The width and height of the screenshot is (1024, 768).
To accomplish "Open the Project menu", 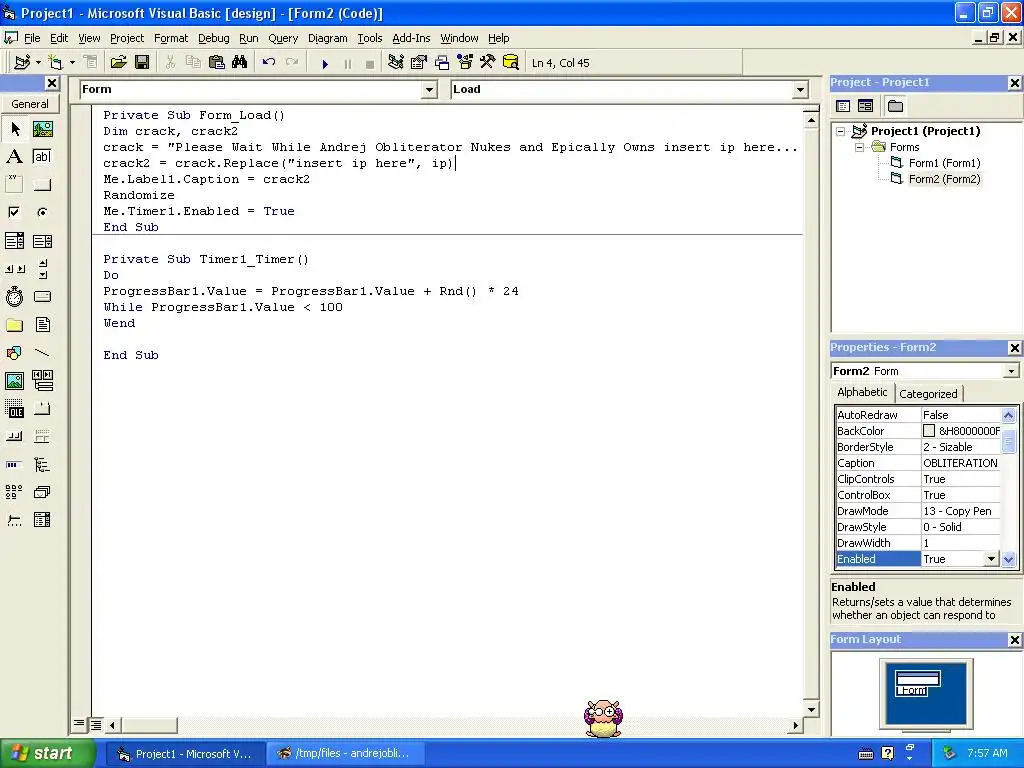I will coord(127,38).
